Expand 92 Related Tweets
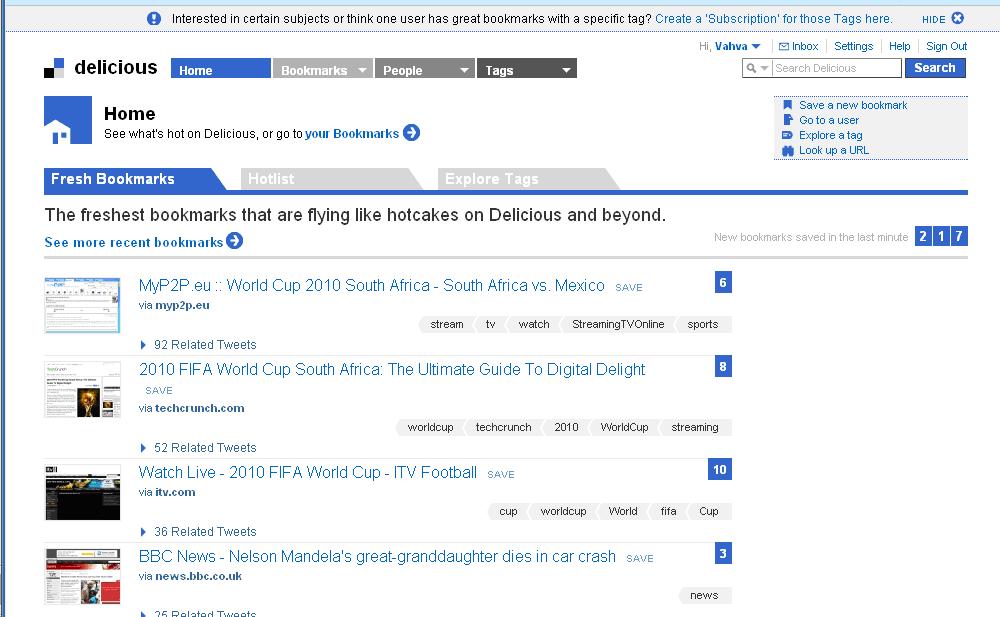 click(144, 345)
